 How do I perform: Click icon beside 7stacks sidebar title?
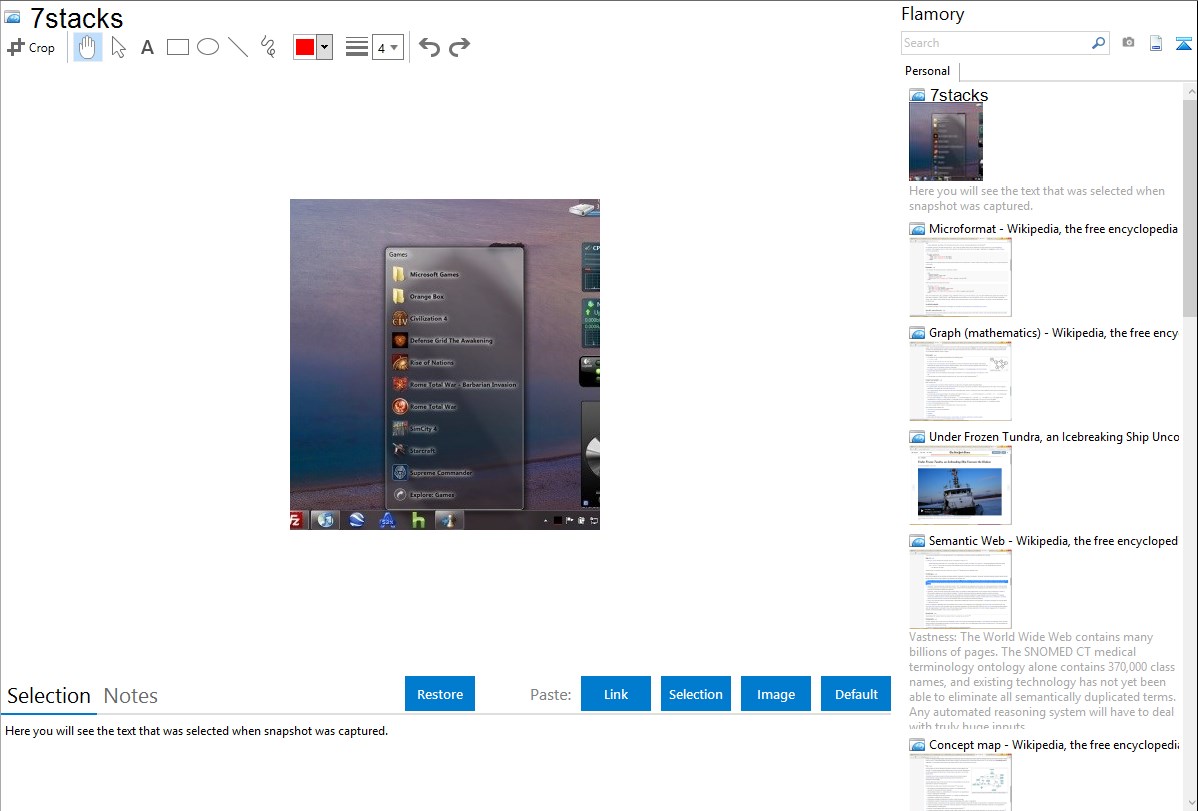(917, 95)
